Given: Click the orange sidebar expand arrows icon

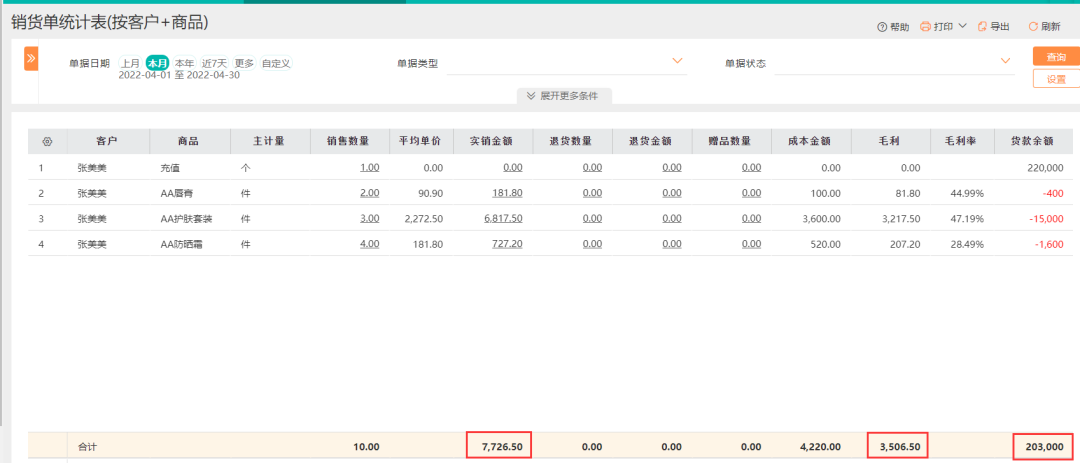Looking at the screenshot, I should coord(31,59).
